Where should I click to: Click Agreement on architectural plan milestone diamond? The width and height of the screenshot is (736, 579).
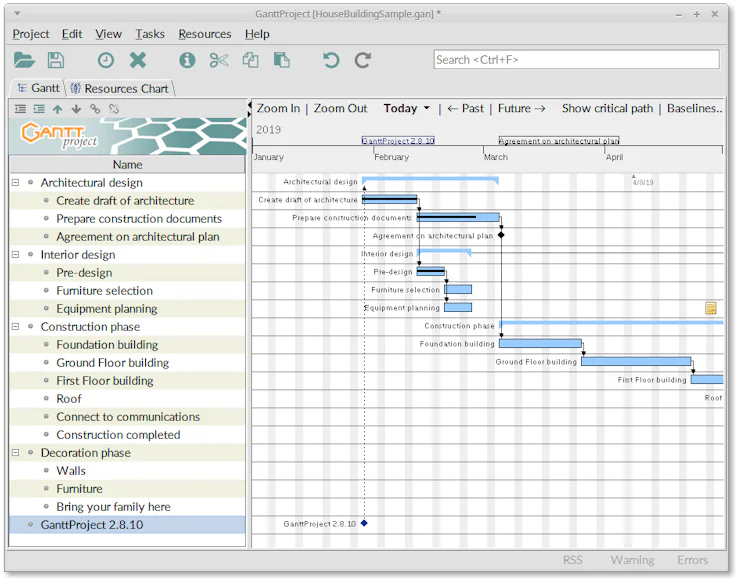(501, 235)
